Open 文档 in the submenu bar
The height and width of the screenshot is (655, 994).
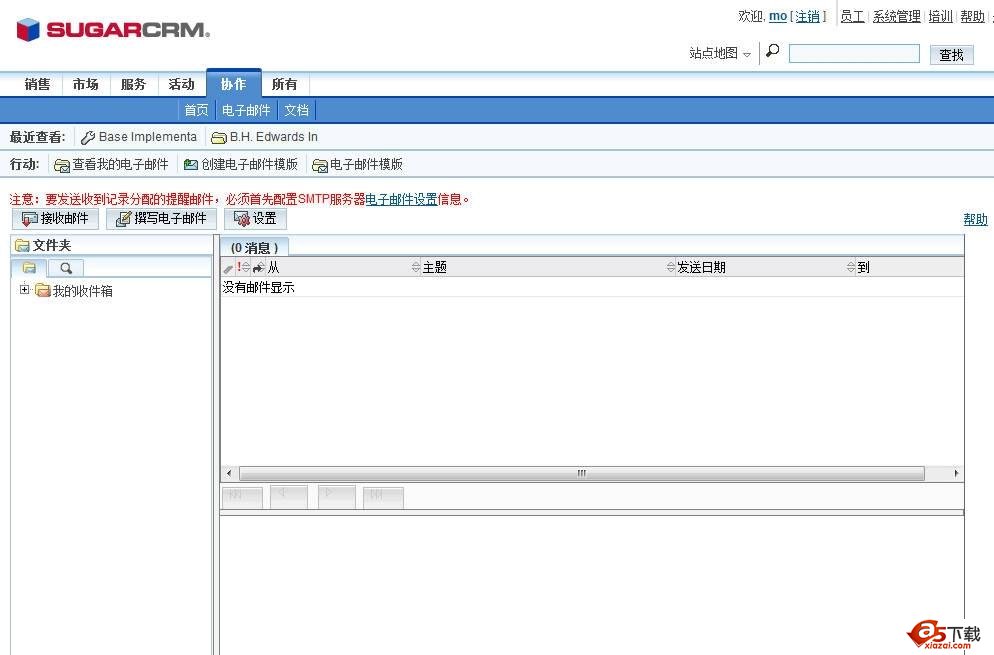point(296,110)
